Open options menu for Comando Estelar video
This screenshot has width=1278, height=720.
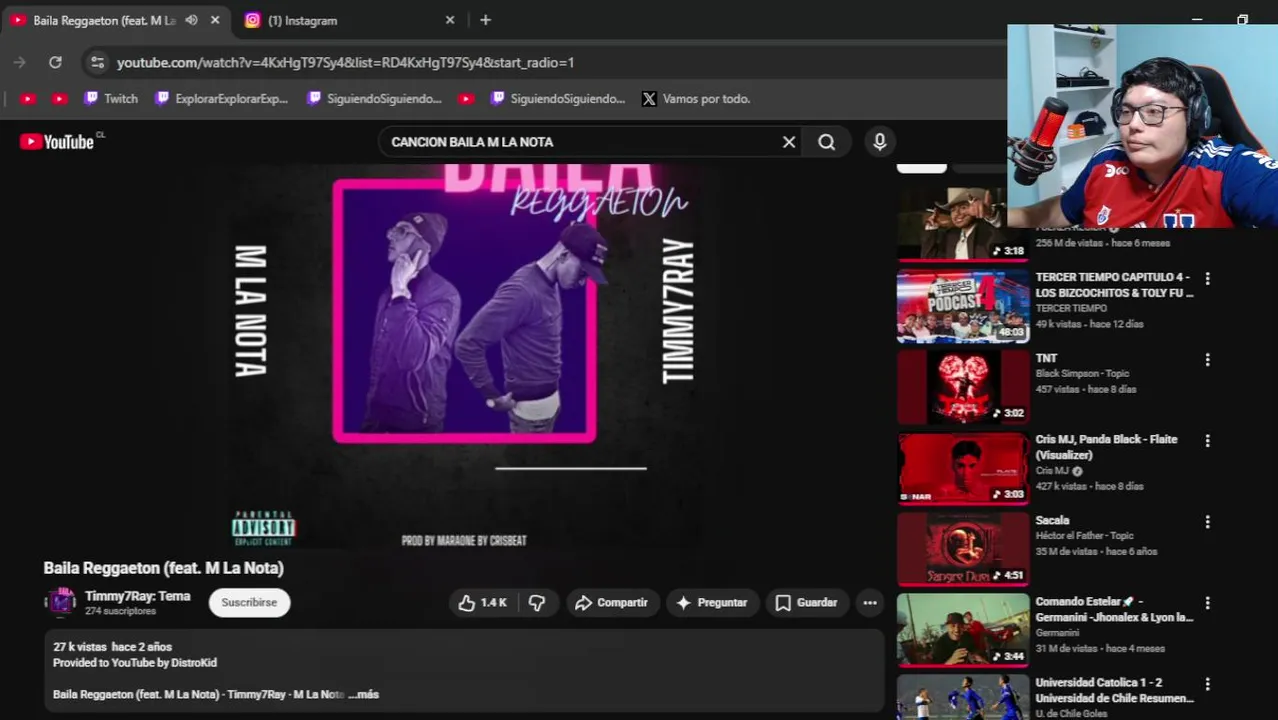(x=1207, y=603)
